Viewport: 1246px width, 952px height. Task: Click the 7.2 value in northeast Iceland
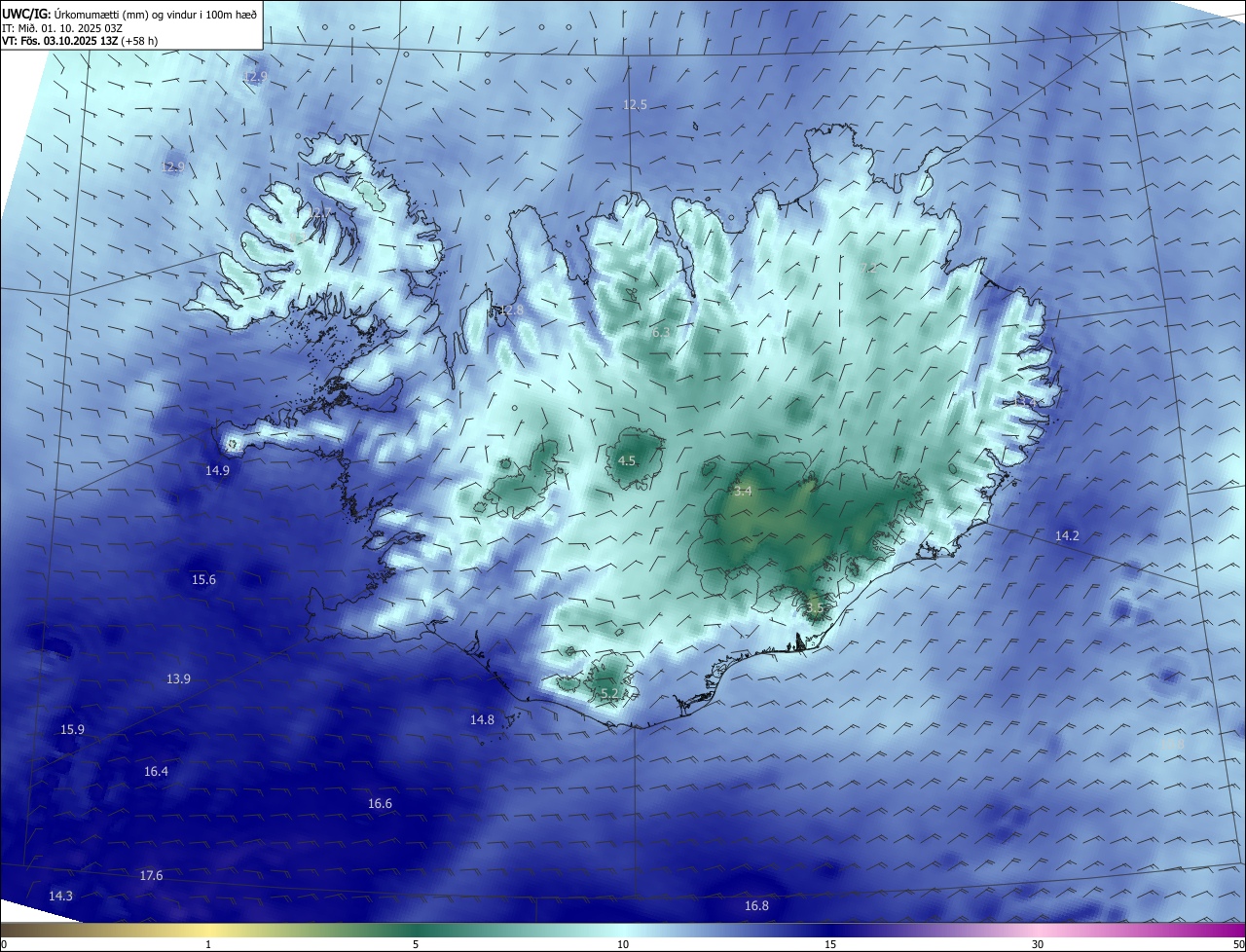pyautogui.click(x=868, y=269)
